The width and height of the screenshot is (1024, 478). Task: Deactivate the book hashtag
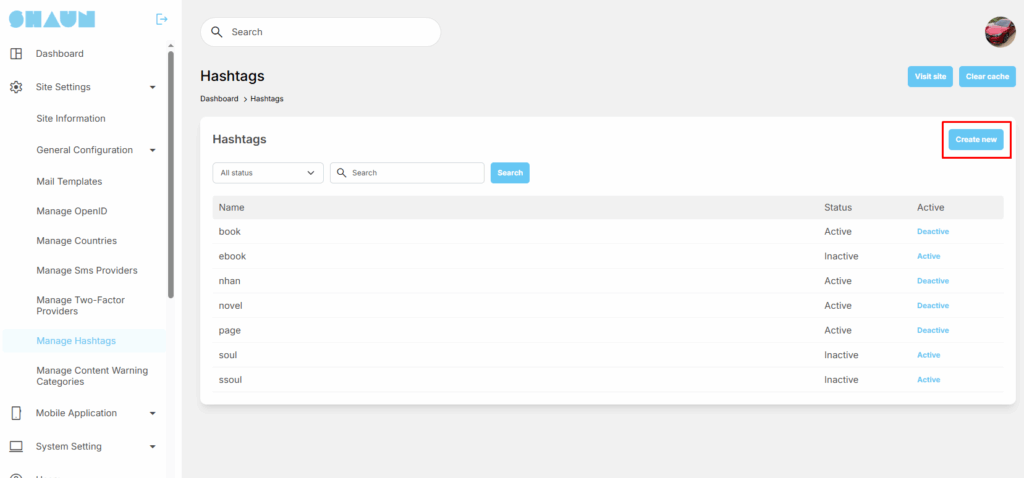(x=932, y=232)
